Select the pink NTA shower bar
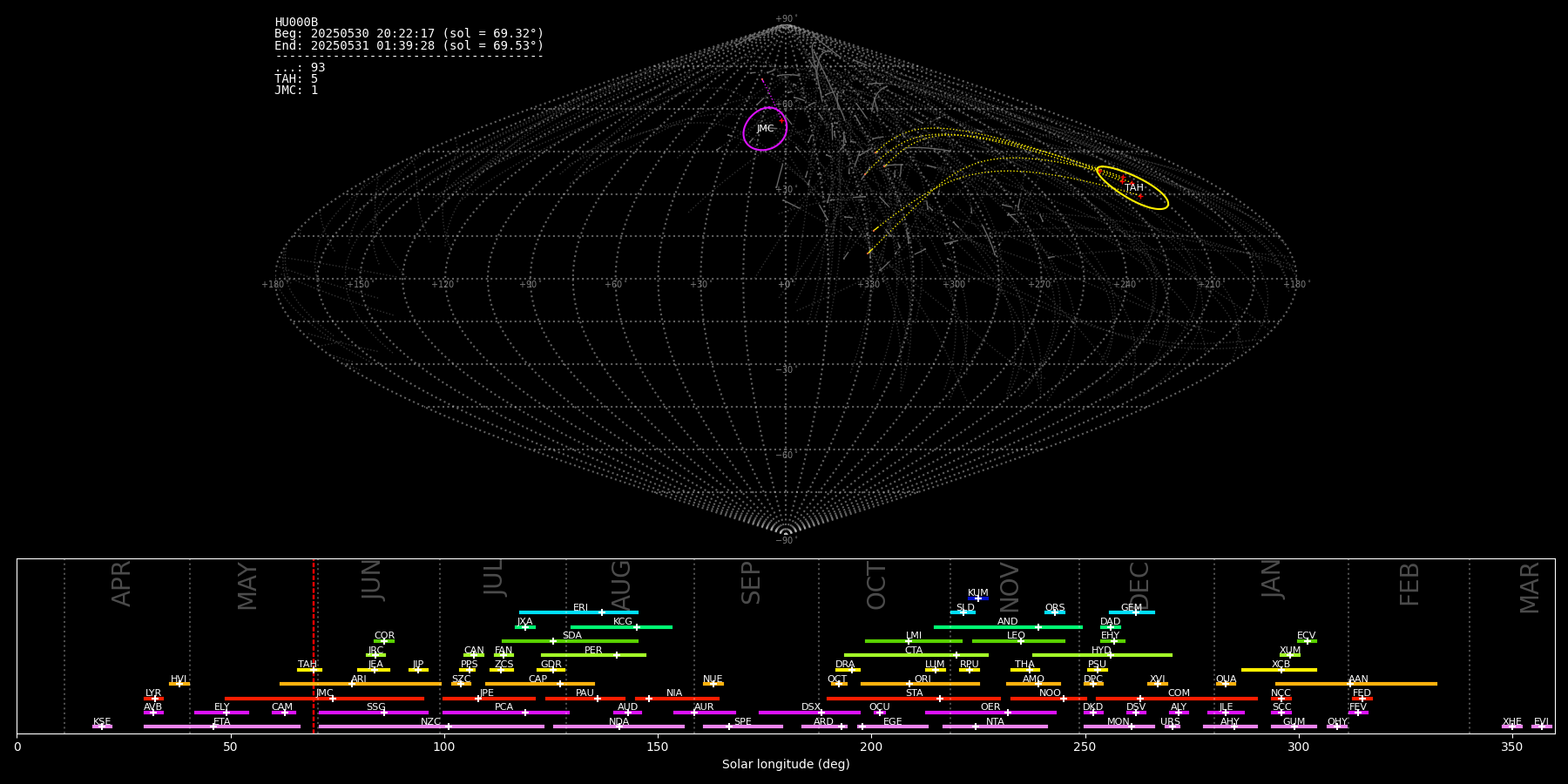The width and height of the screenshot is (1568, 784). (x=994, y=727)
